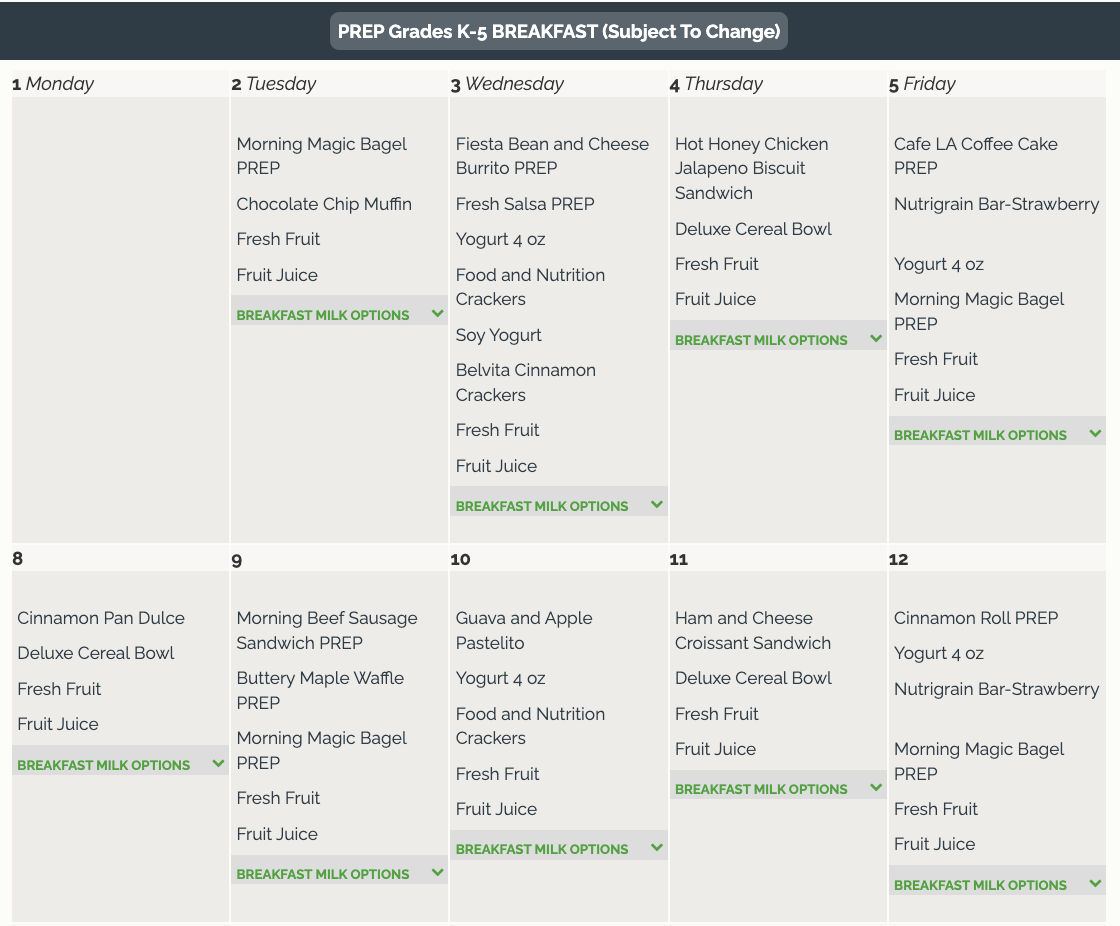
Task: View Guava and Apple Pastelito details
Action: click(x=524, y=630)
